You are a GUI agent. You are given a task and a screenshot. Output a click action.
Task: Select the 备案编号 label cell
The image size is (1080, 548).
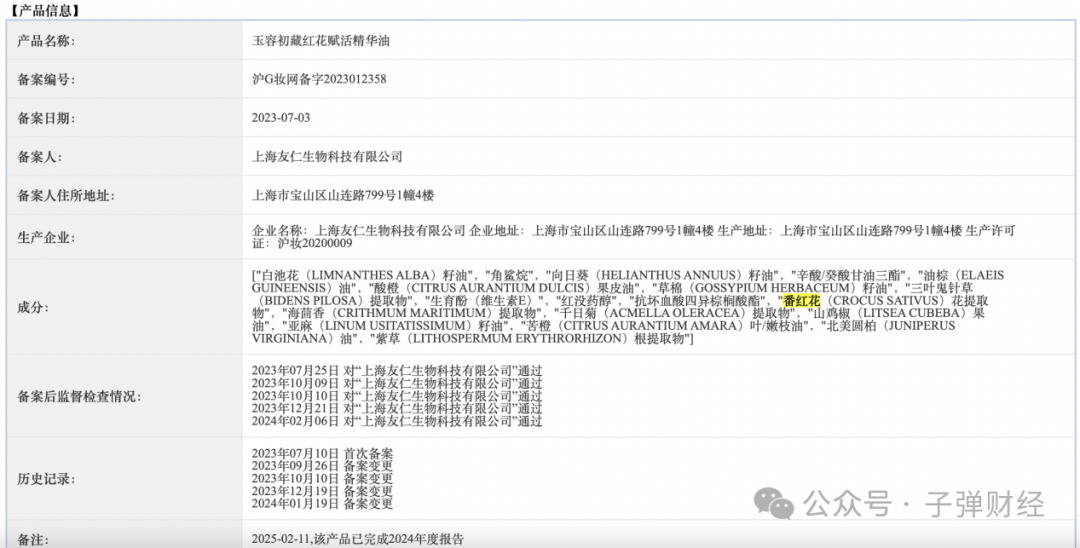coord(124,79)
